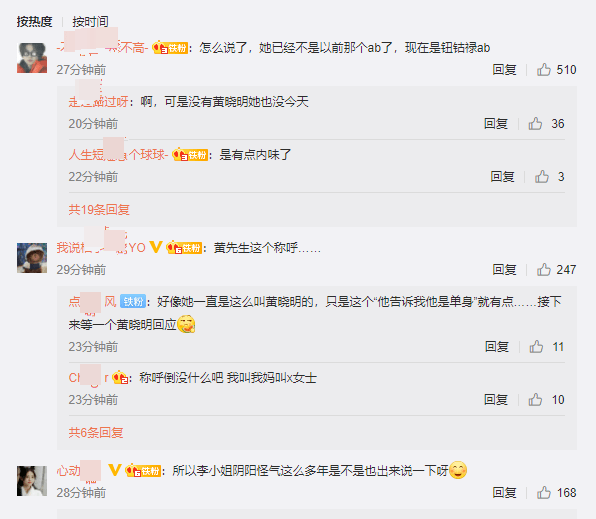Like the comment with 168 likes
The width and height of the screenshot is (596, 519).
click(x=544, y=493)
